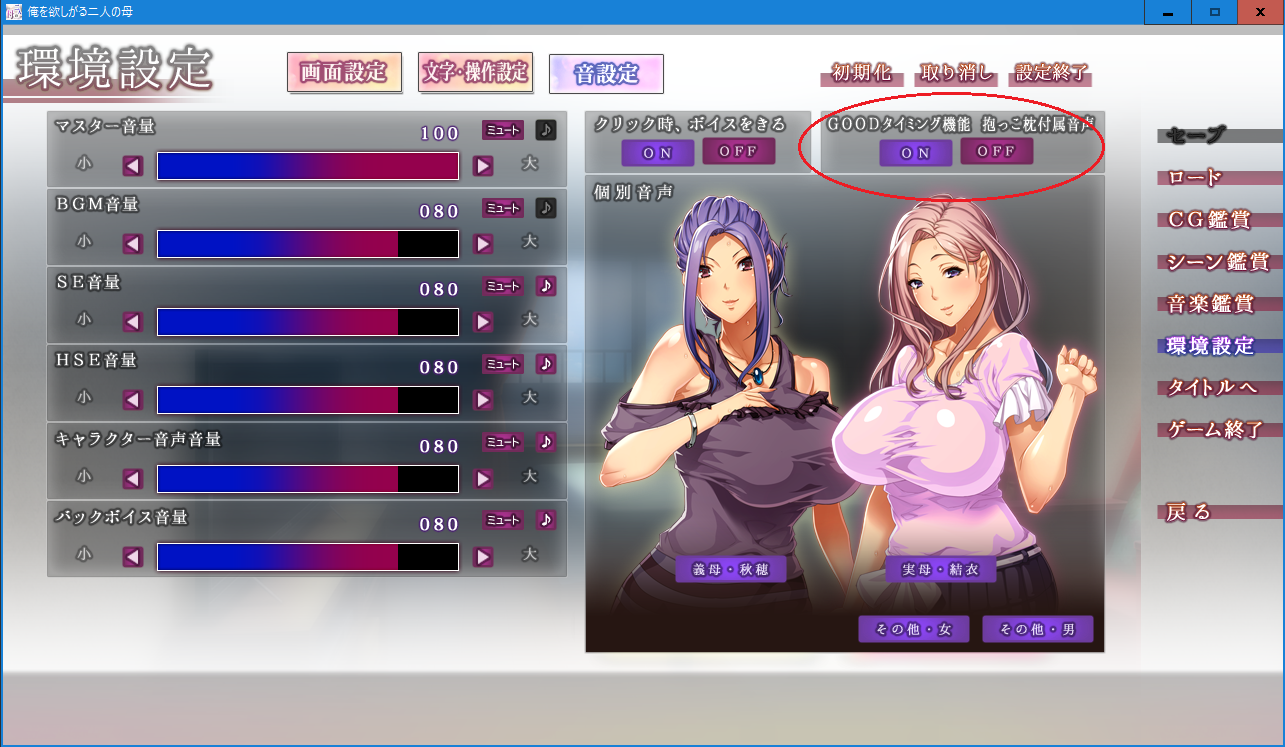
Task: Turn OFF GOODタイミング機能 抱っこ枕付属音声
Action: pyautogui.click(x=997, y=151)
